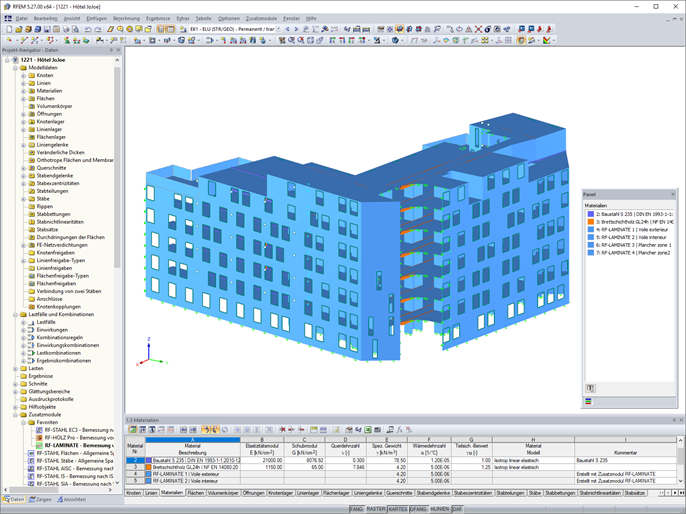Collapse the Zusatzmodule tree node
The width and height of the screenshot is (686, 514).
click(x=15, y=415)
